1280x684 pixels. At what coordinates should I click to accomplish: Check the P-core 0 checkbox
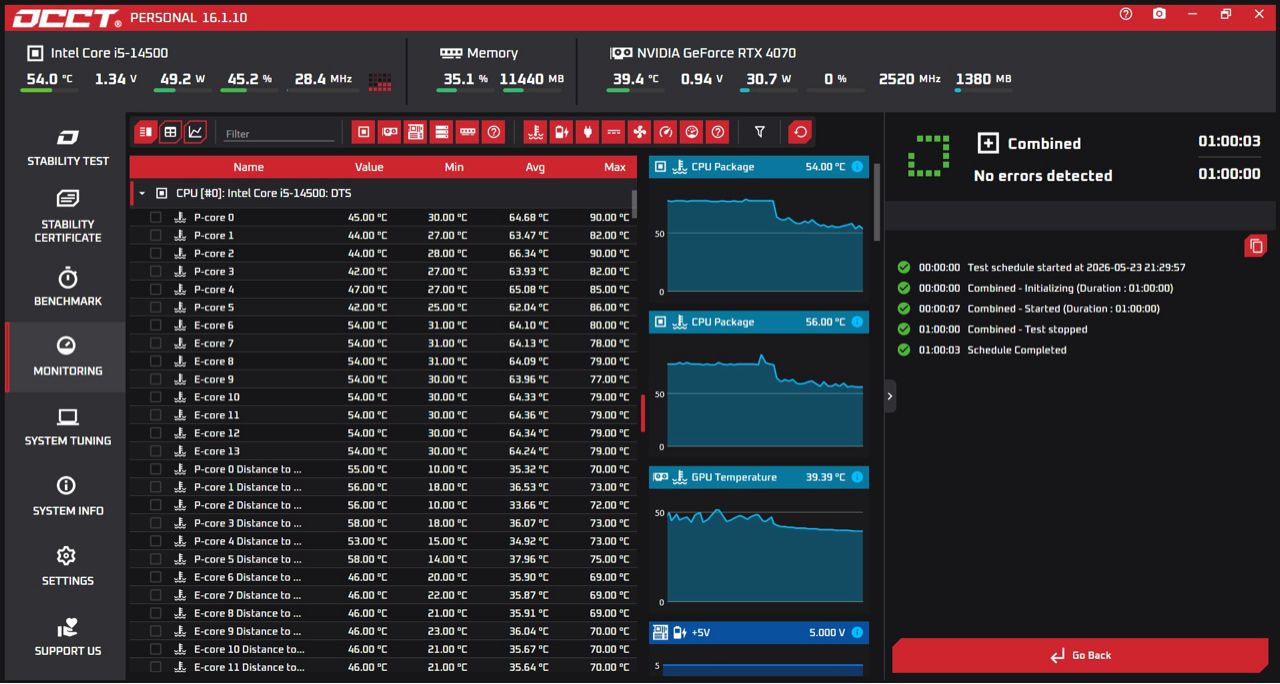point(156,217)
